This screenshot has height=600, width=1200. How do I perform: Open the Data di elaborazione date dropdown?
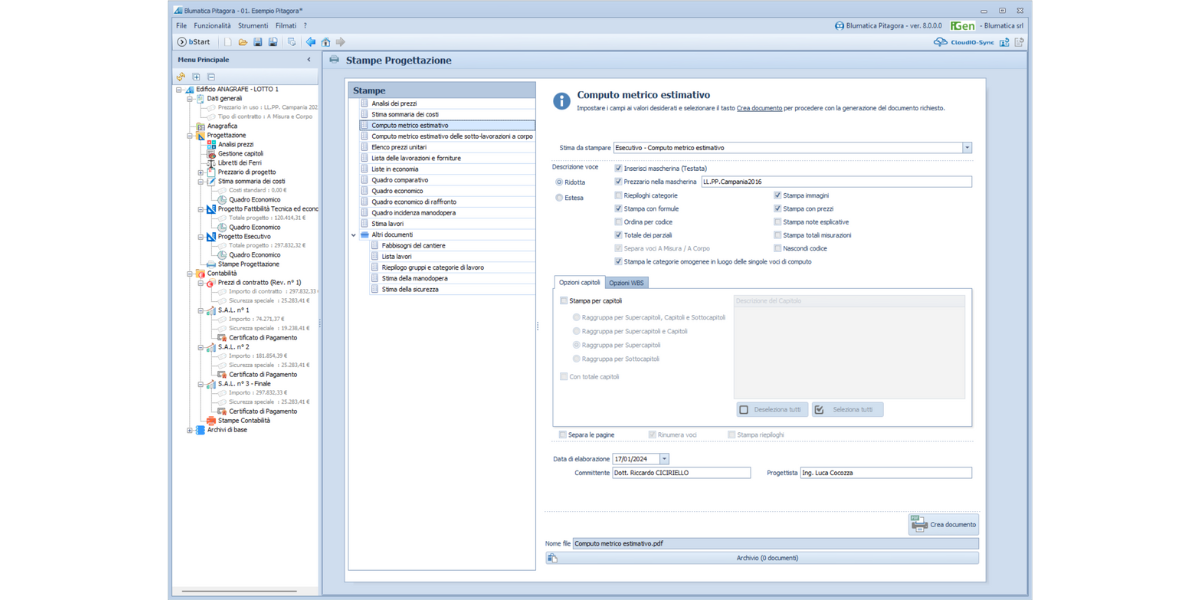coord(664,459)
